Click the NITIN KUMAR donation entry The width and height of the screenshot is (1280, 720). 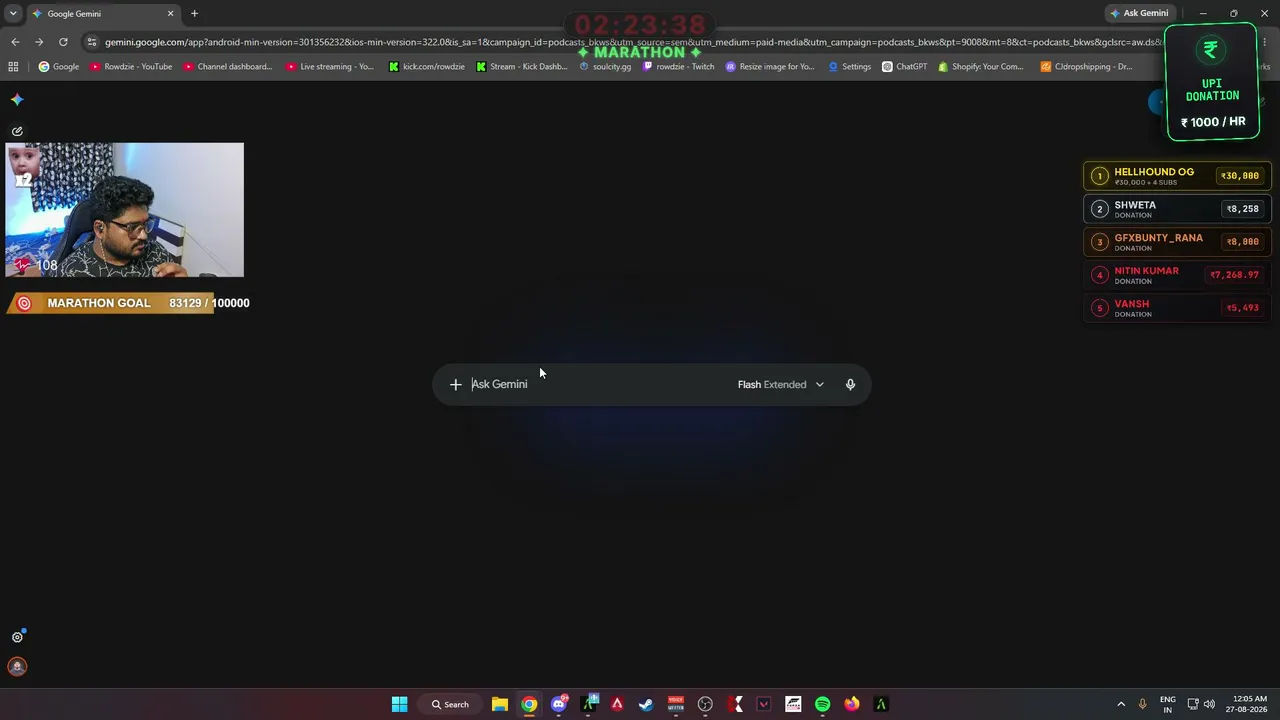(1177, 275)
